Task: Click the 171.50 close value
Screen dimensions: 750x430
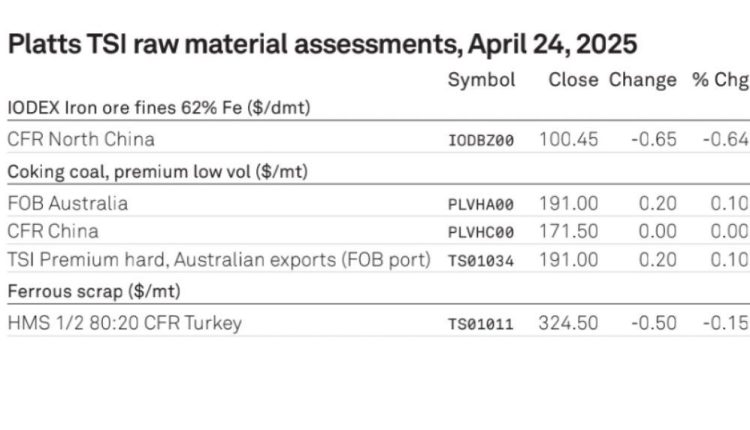Action: [569, 232]
